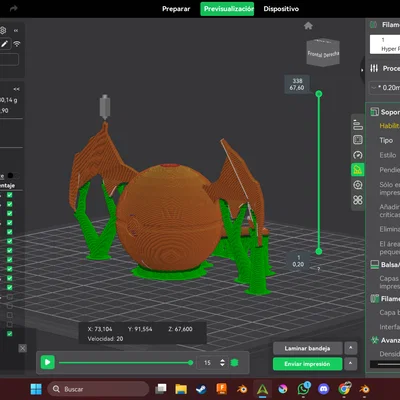The width and height of the screenshot is (400, 400).
Task: Open Discord from the taskbar
Action: [x=323, y=389]
